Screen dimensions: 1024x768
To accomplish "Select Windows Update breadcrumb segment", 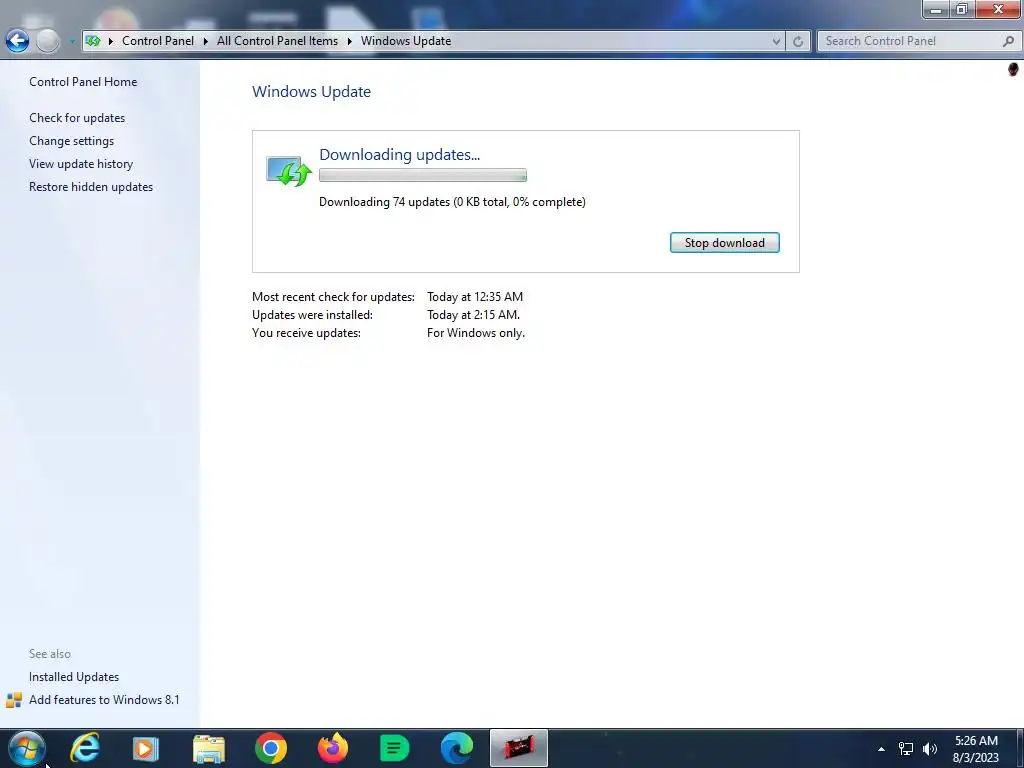I will click(x=406, y=41).
